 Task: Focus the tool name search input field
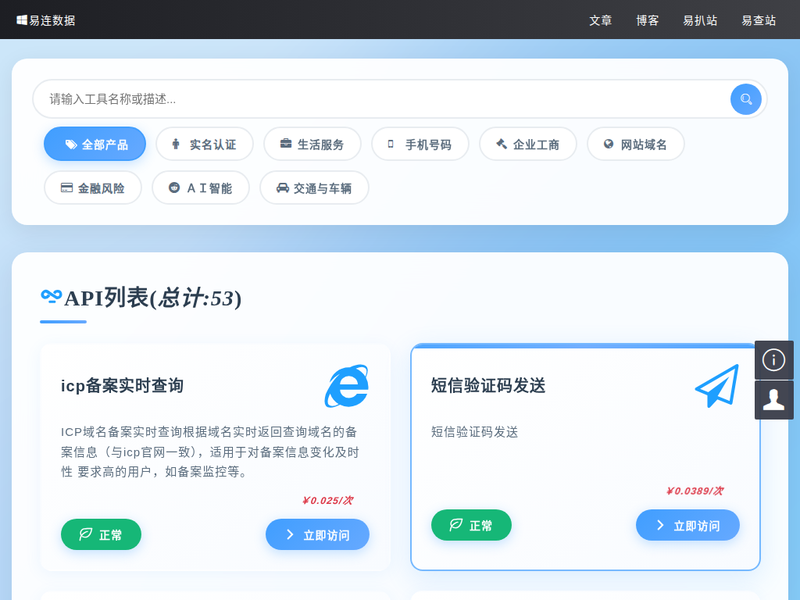point(380,99)
